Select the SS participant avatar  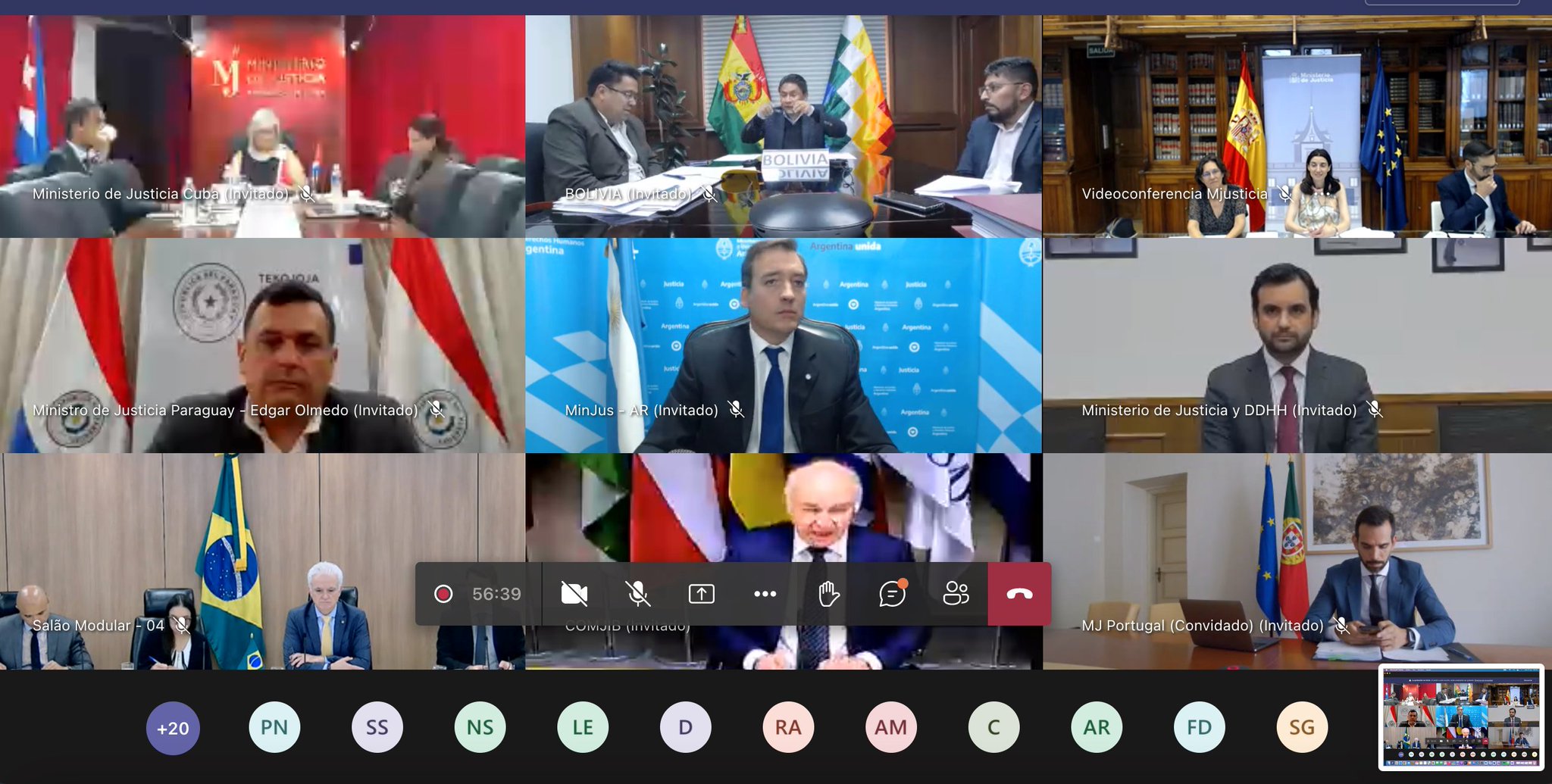point(377,727)
